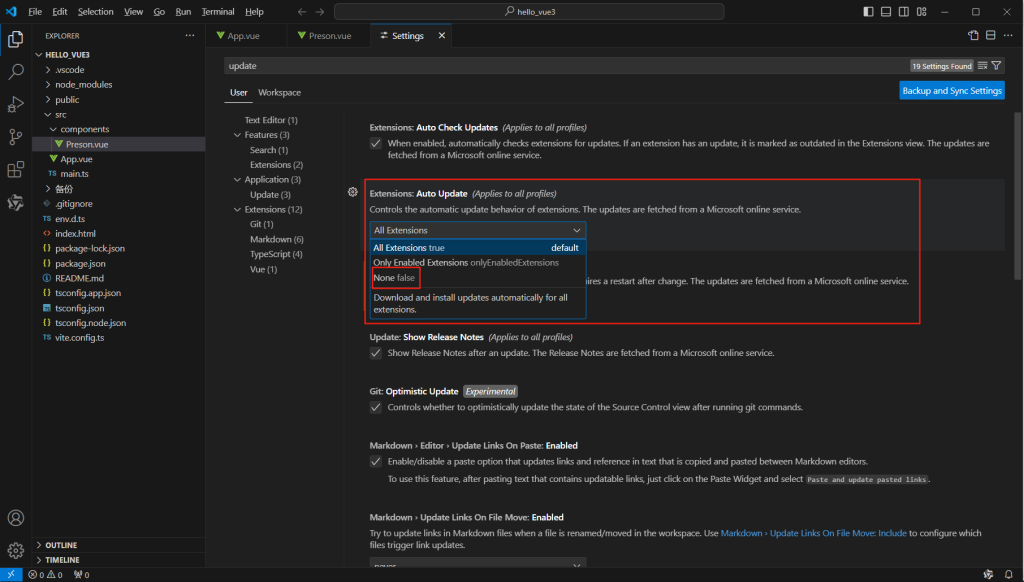The width and height of the screenshot is (1024, 582).
Task: Toggle the Update: Show Release Notes checkbox
Action: 376,353
